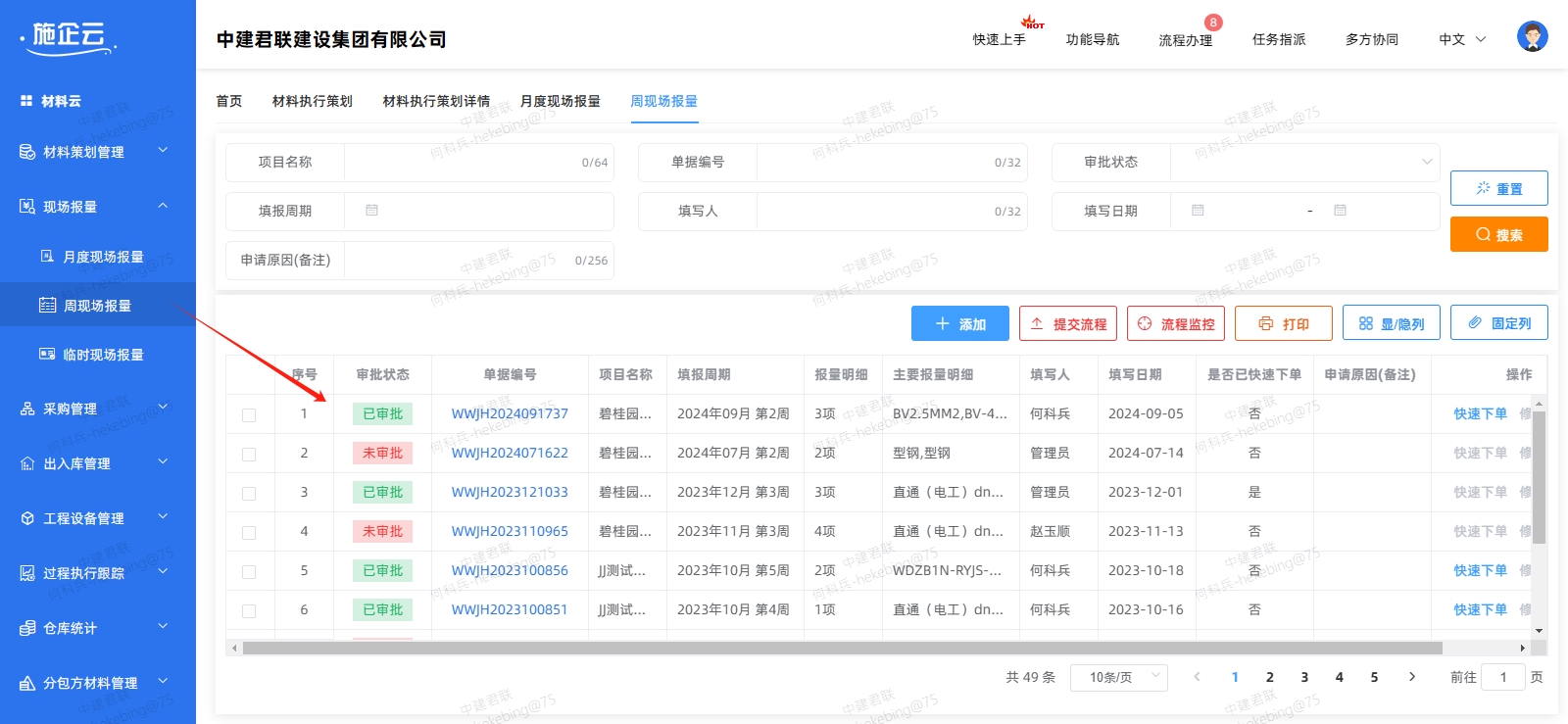Click the 显/隐列 button
Screen dimensions: 1568x724
coord(1392,323)
